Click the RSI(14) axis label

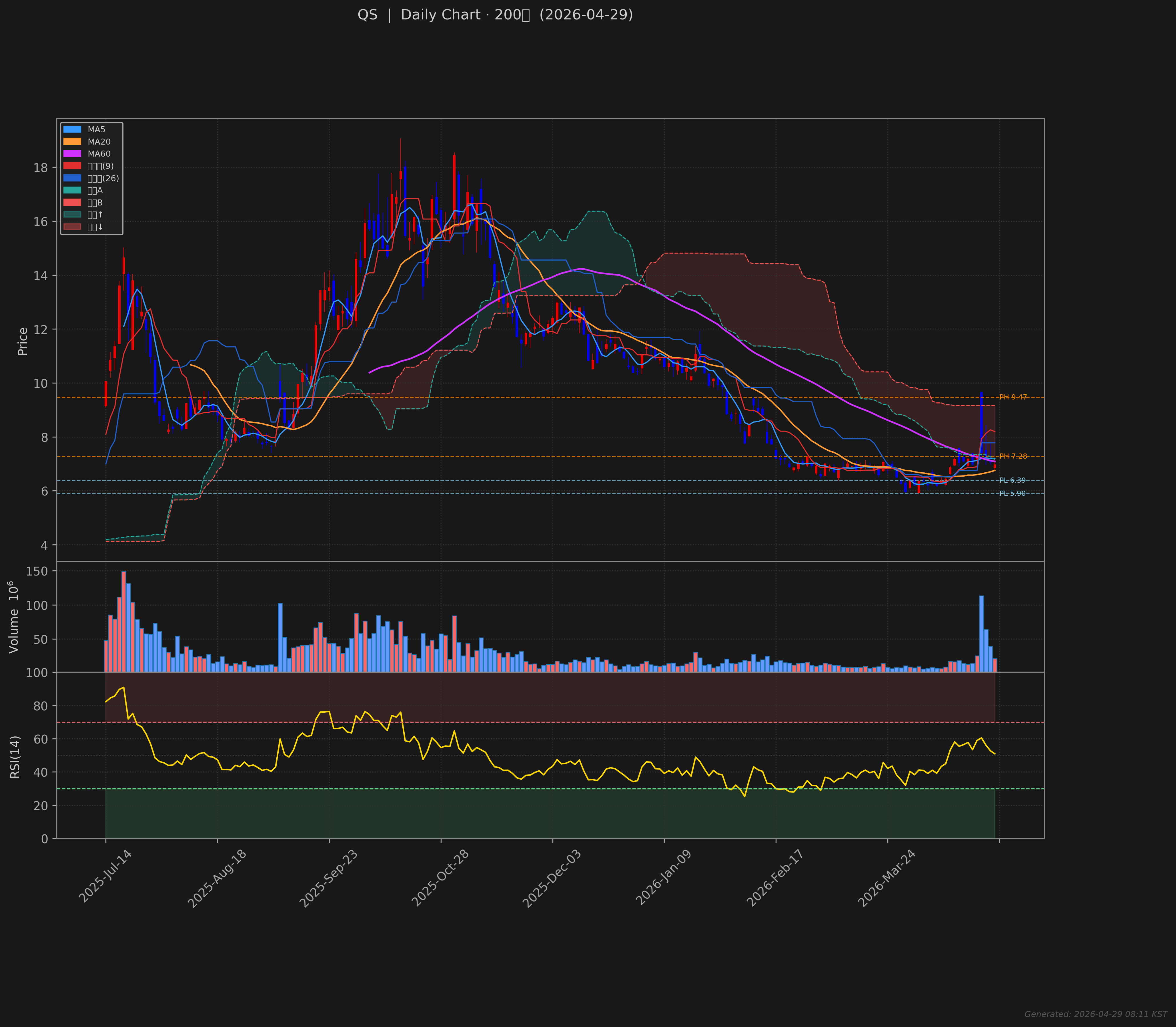coord(15,756)
